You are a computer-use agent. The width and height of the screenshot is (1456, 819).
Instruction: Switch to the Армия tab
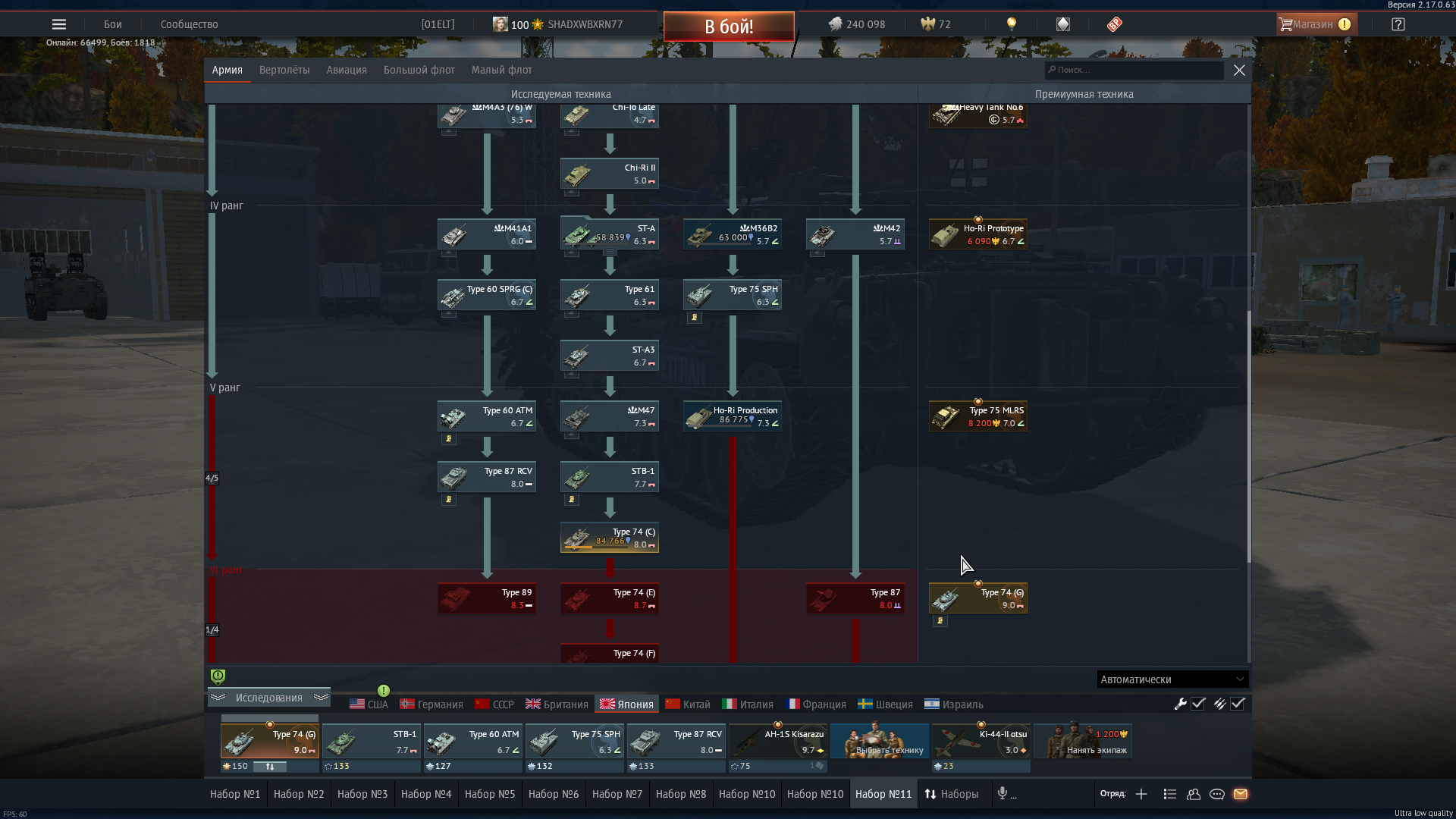(227, 70)
